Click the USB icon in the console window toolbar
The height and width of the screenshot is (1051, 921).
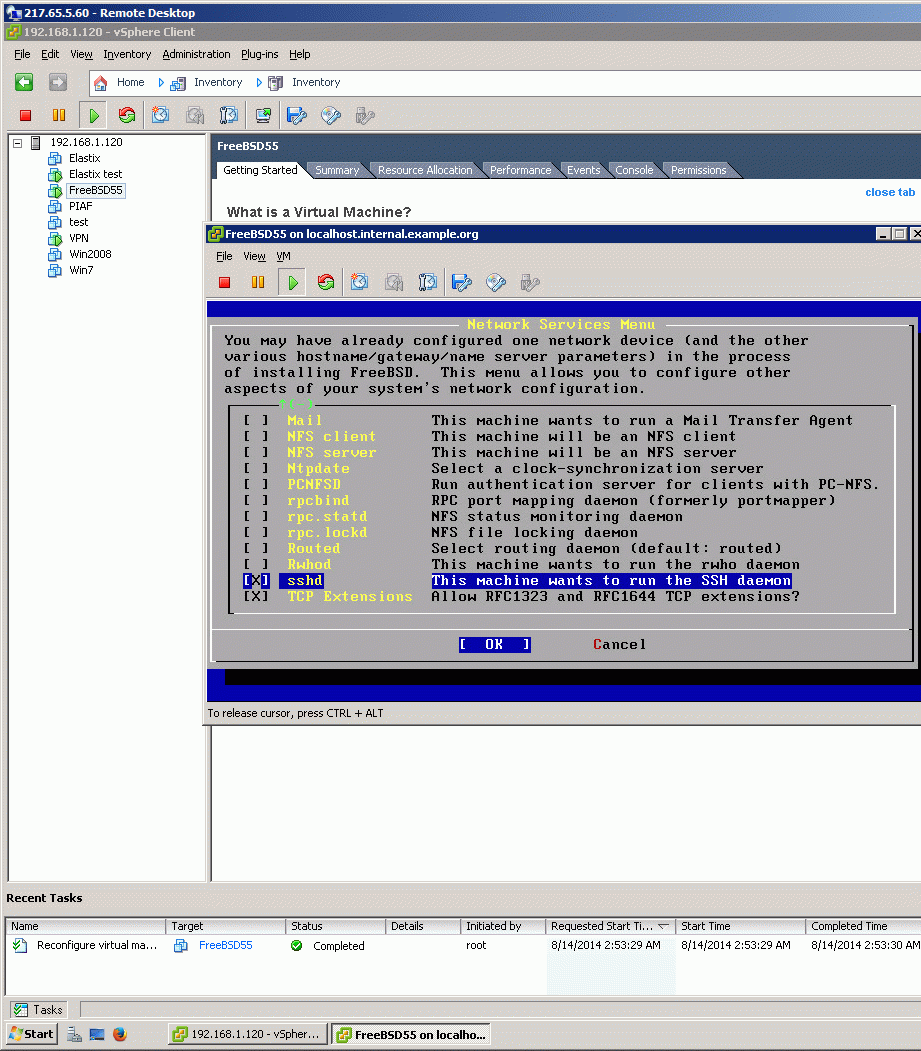click(530, 283)
